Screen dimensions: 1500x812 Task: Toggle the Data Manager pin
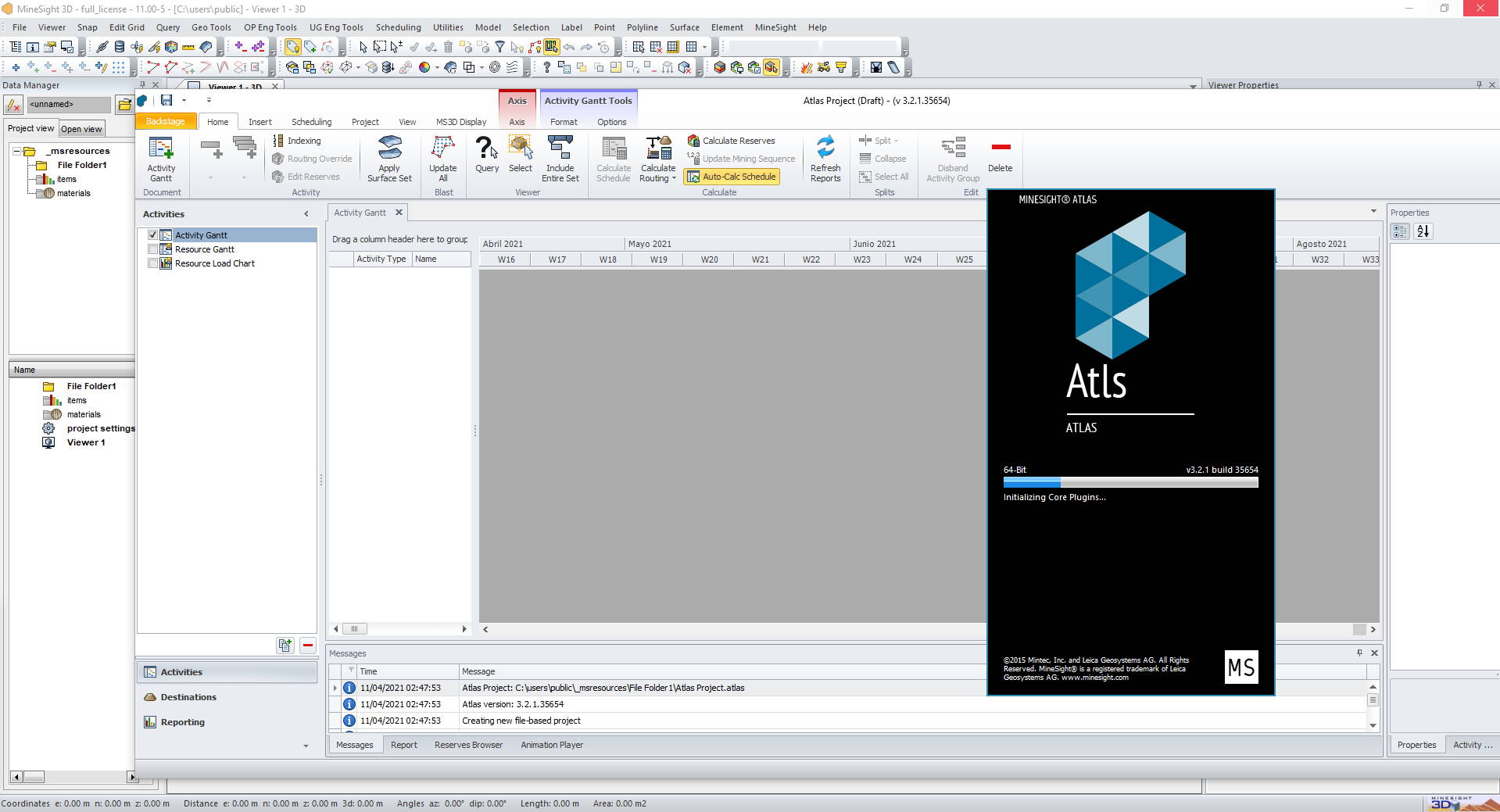(142, 84)
